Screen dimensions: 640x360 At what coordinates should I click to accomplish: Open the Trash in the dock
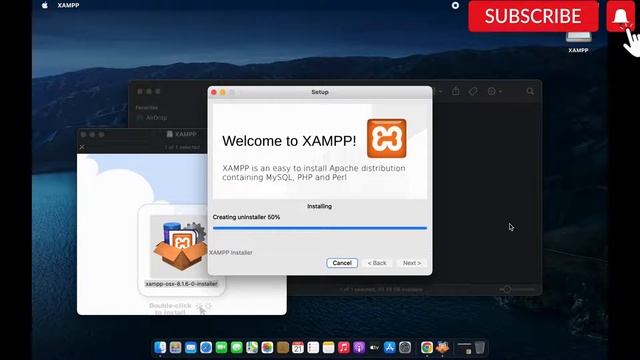(480, 347)
